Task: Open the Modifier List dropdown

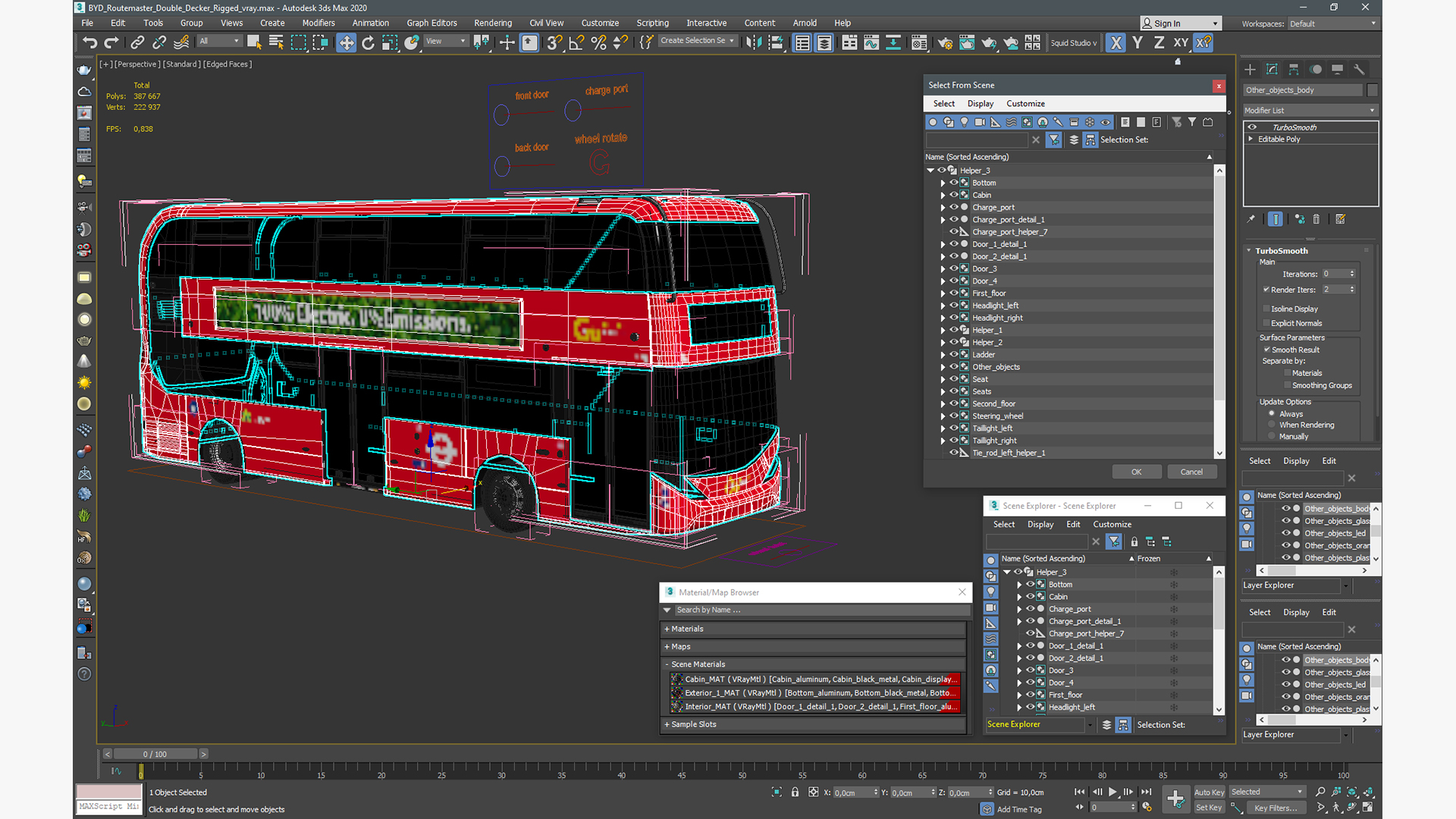Action: [x=1310, y=111]
